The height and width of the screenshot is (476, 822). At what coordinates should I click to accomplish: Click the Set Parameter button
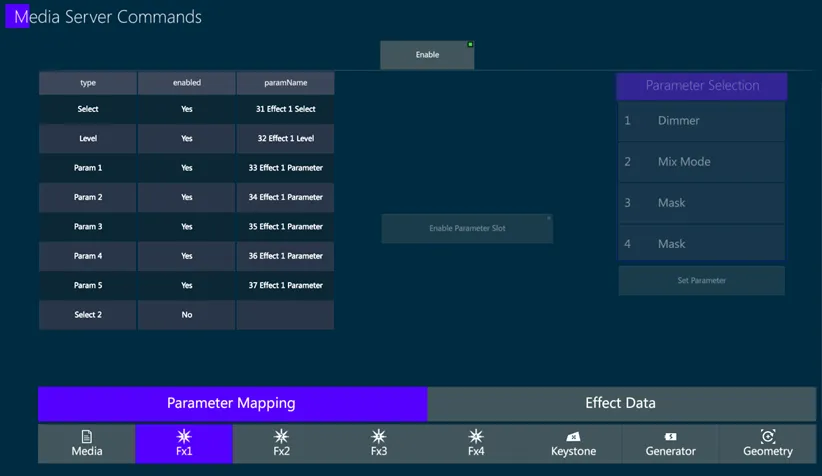(701, 280)
